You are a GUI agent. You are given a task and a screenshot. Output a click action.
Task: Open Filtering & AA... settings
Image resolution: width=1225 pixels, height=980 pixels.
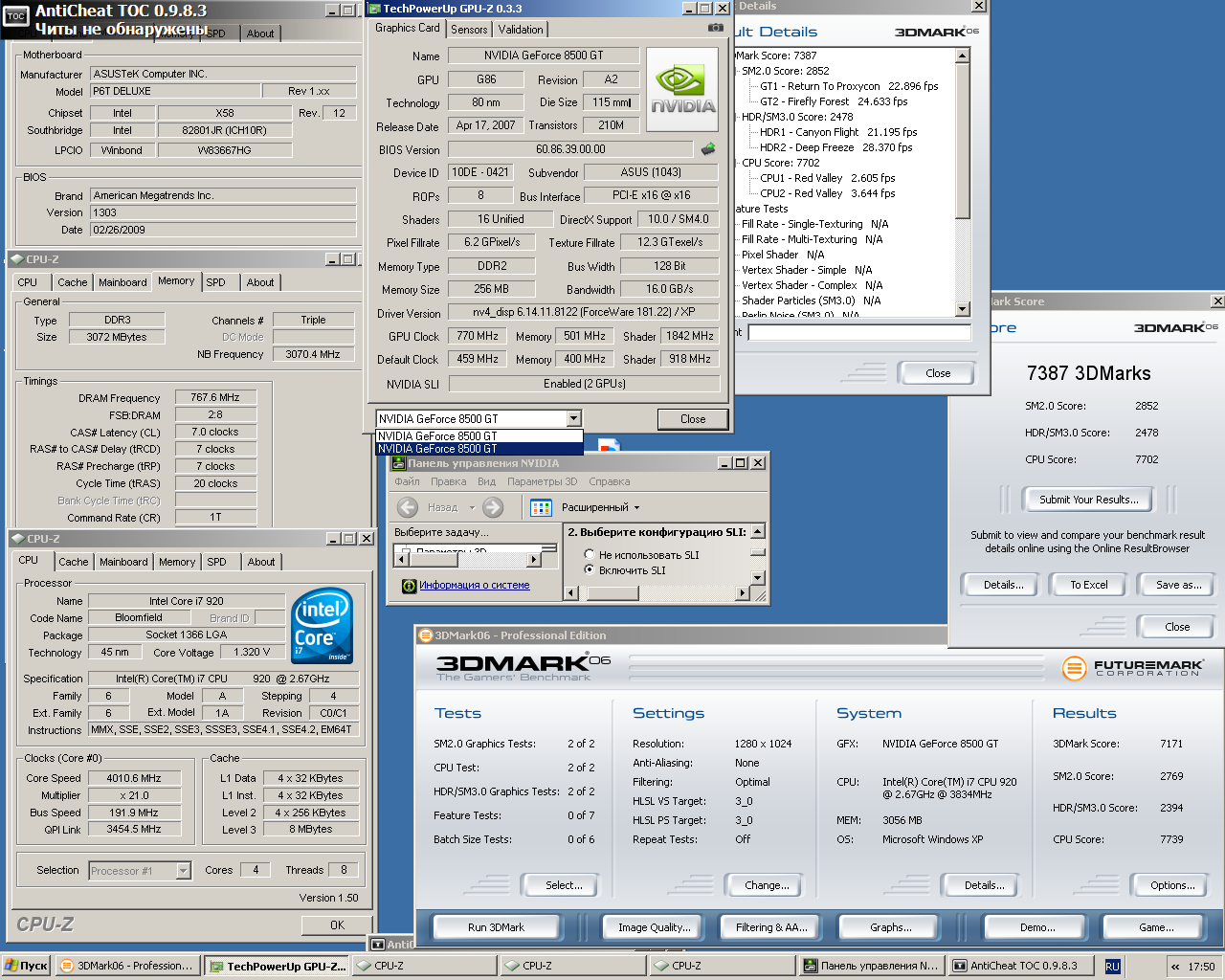771,927
